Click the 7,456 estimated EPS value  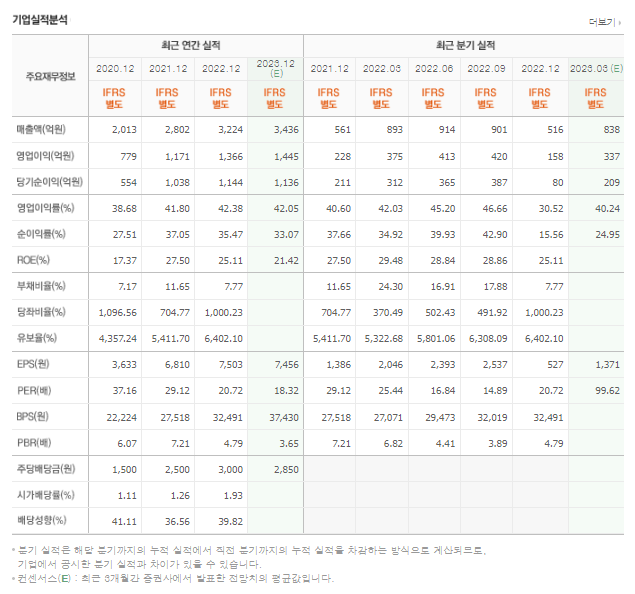tap(286, 365)
